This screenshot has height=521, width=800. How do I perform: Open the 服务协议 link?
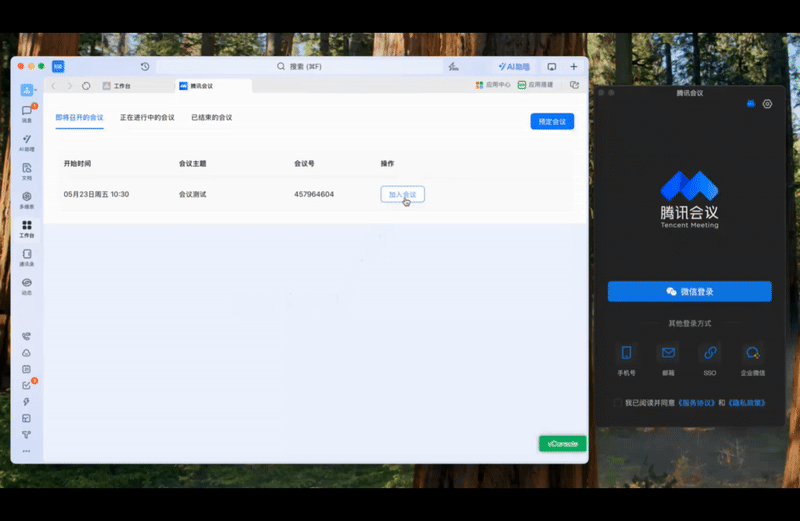coord(696,403)
